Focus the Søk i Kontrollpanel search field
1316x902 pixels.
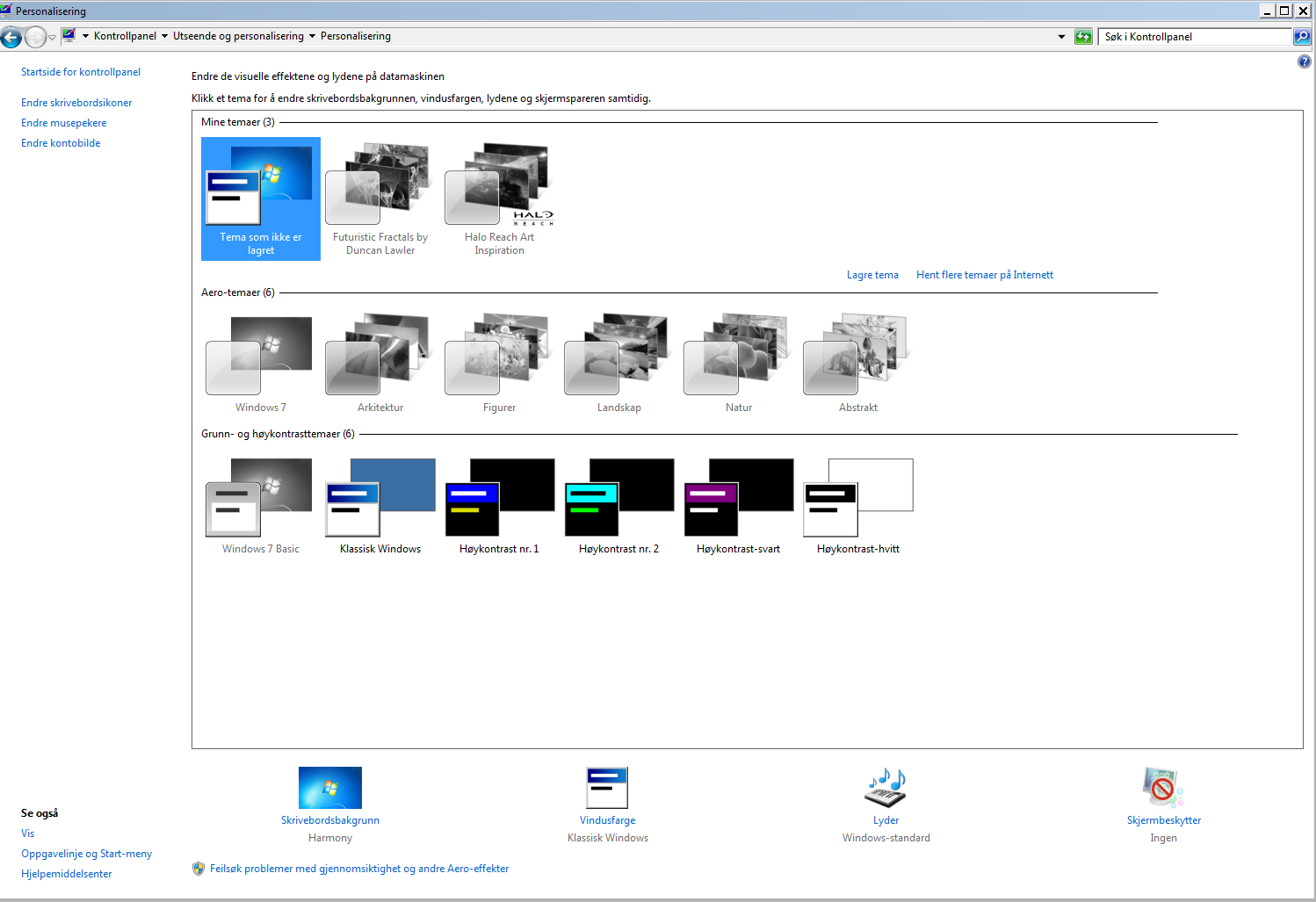click(1195, 37)
